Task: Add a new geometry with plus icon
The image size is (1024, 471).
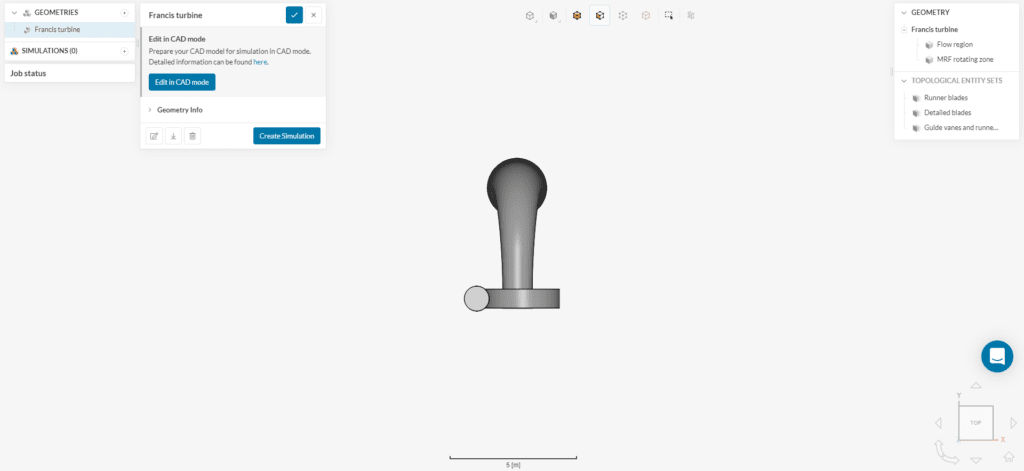Action: coord(124,13)
